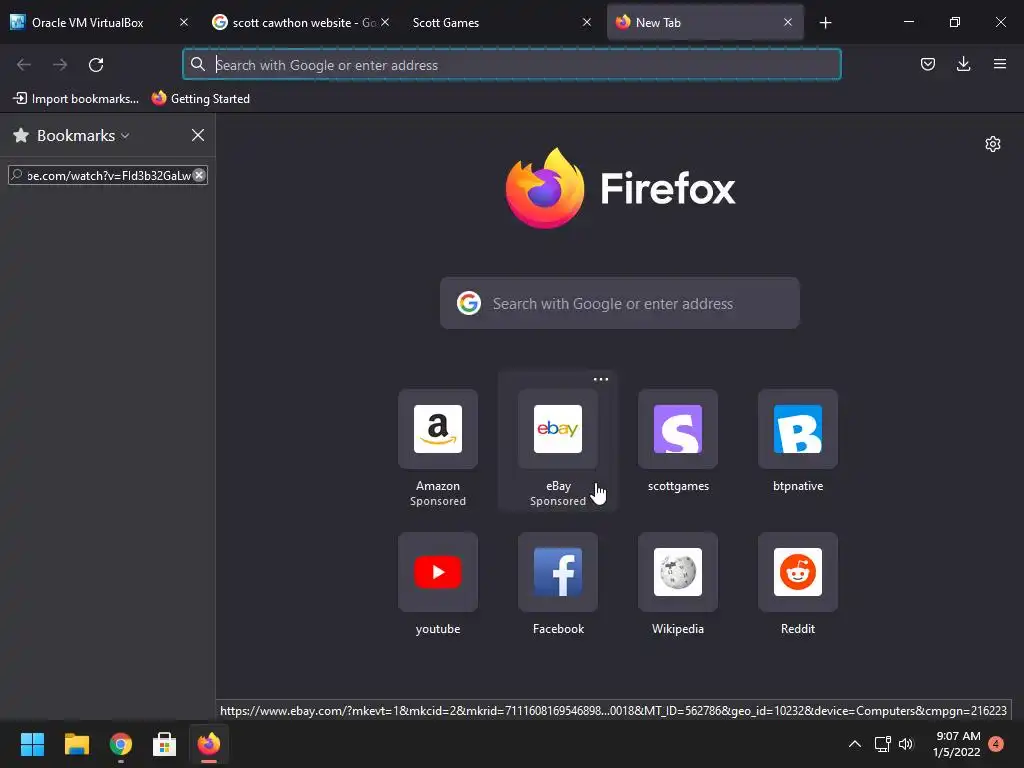Click the back navigation arrow

click(24, 65)
